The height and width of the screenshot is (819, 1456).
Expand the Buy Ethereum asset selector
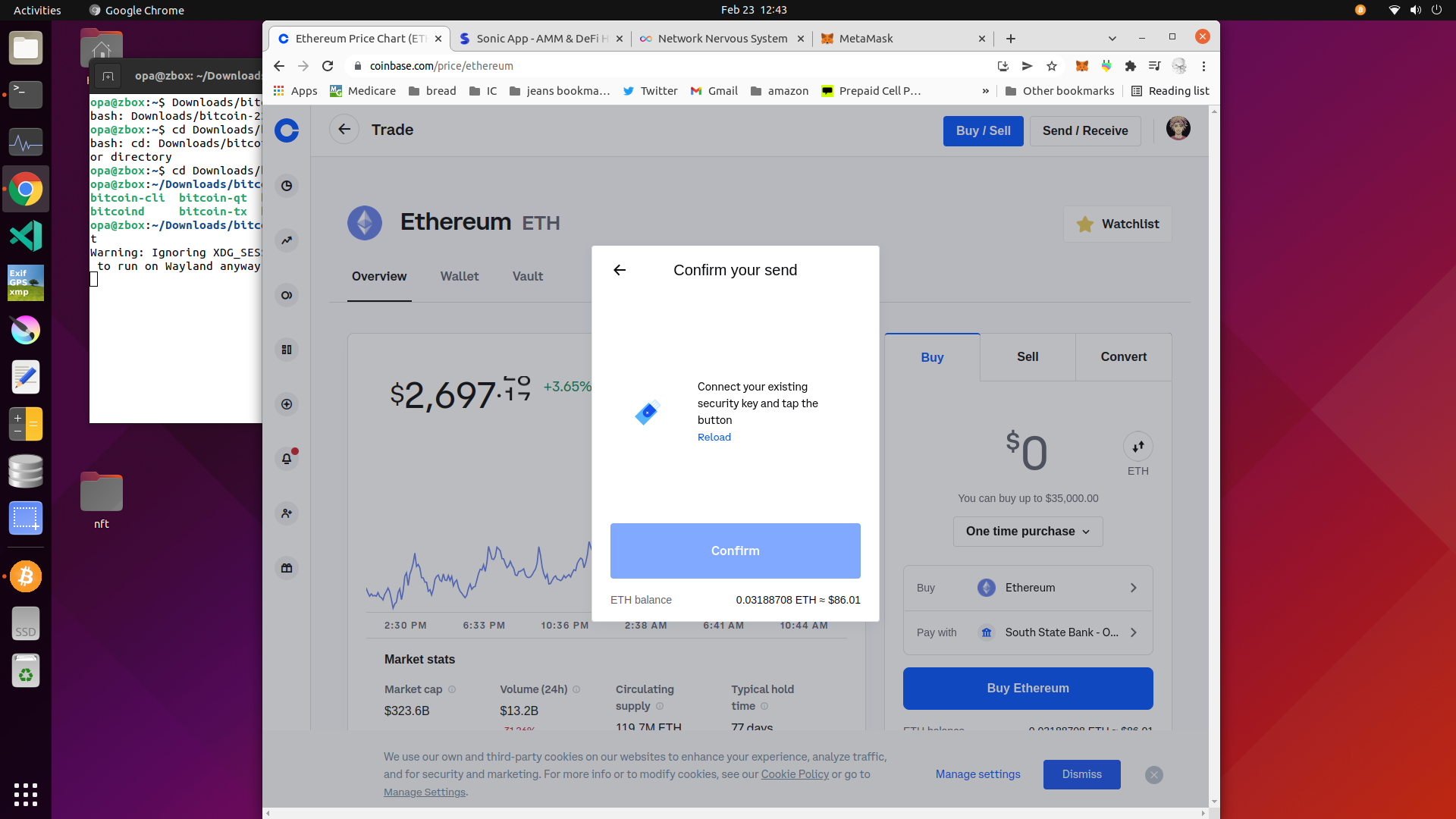tap(1028, 588)
